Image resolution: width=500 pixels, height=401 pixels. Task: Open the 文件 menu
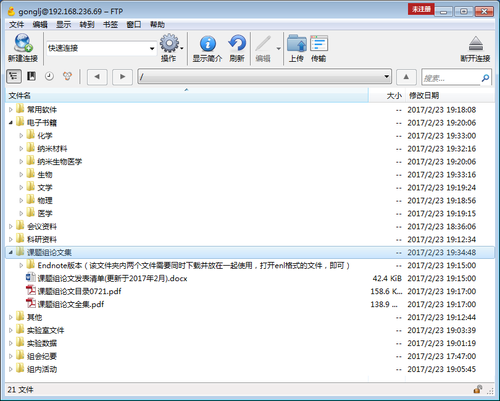[16, 24]
